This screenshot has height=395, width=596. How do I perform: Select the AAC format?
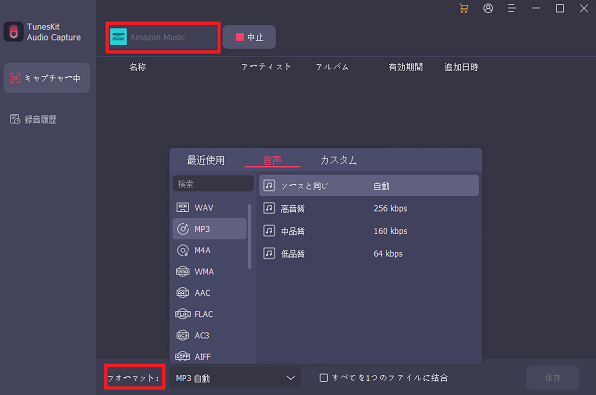click(x=210, y=293)
